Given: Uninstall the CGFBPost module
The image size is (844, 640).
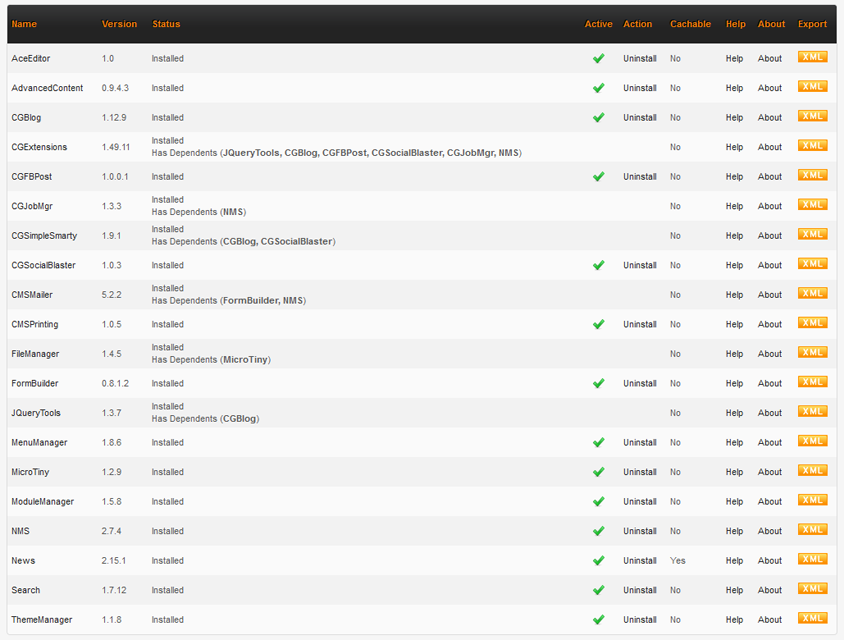Looking at the screenshot, I should (x=640, y=177).
